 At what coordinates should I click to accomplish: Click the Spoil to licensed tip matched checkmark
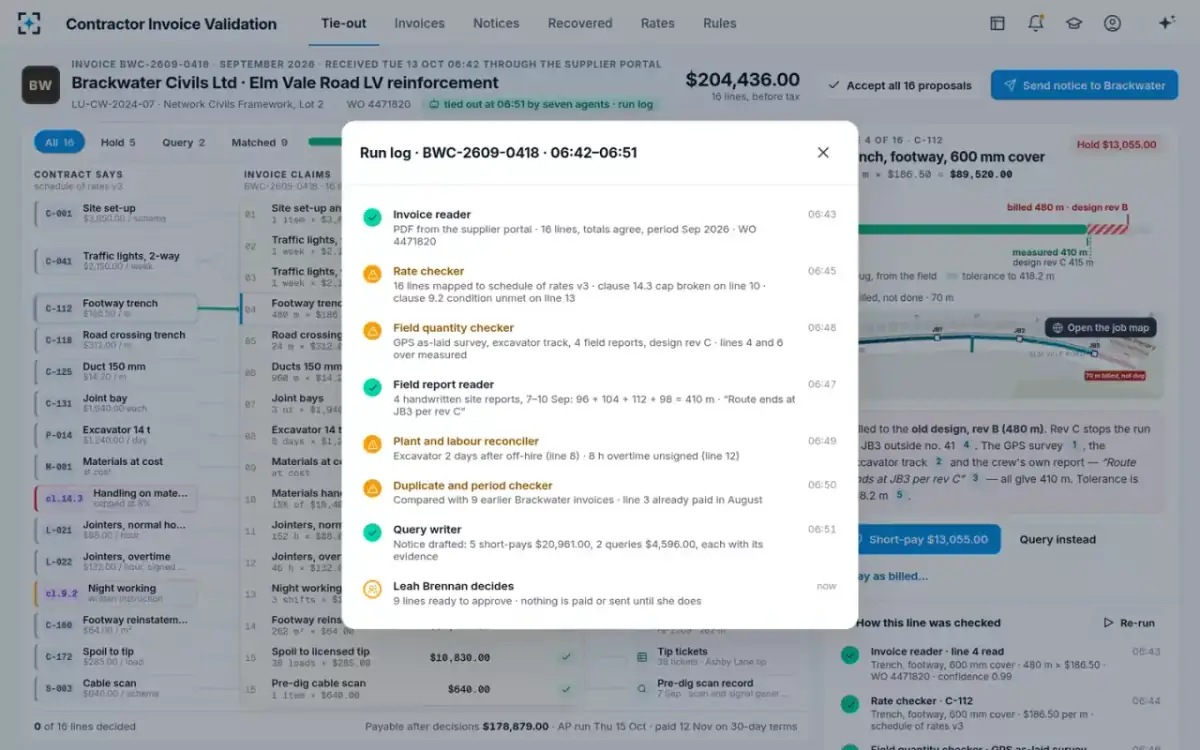coord(566,657)
